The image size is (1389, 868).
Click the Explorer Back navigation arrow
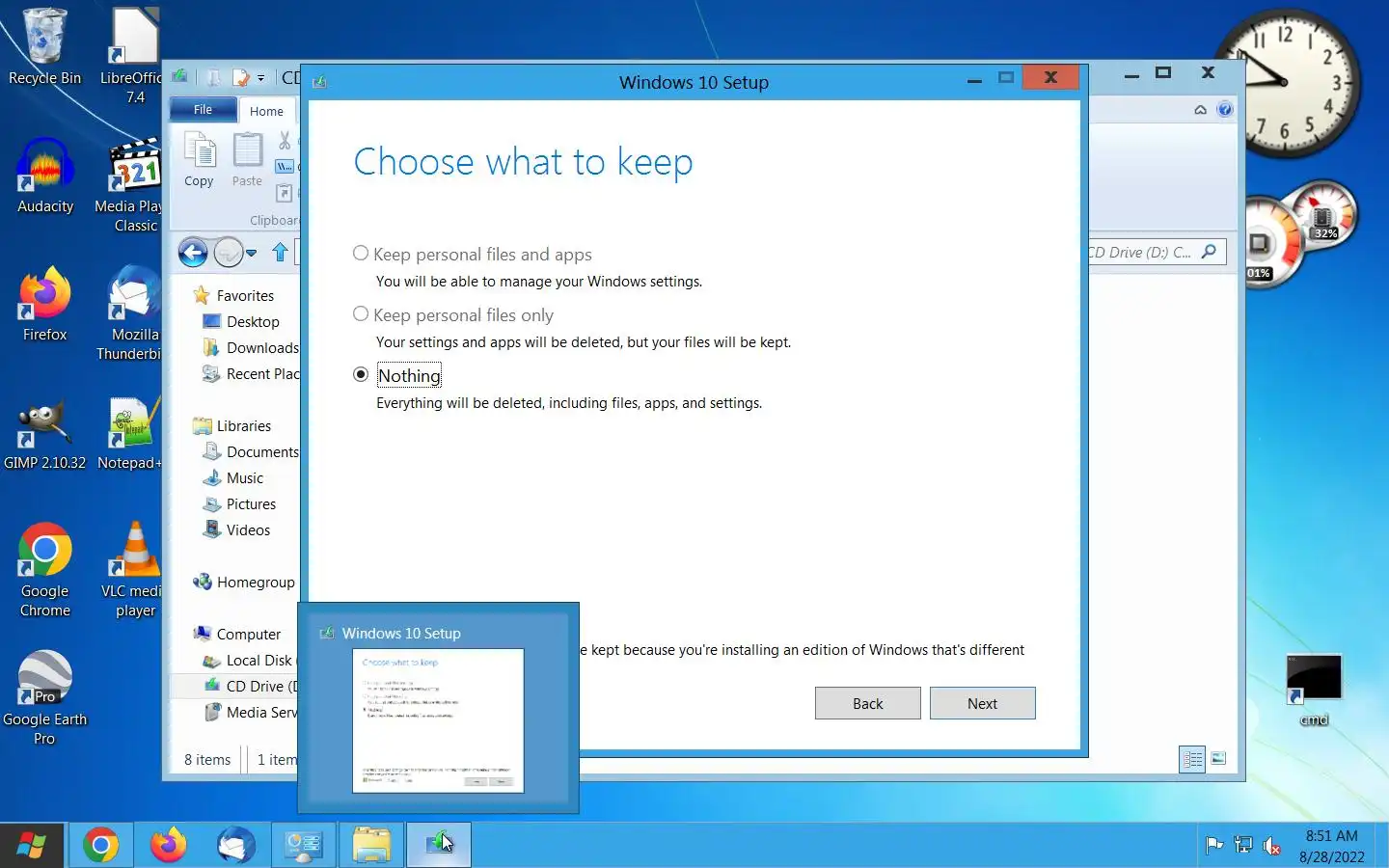click(193, 253)
